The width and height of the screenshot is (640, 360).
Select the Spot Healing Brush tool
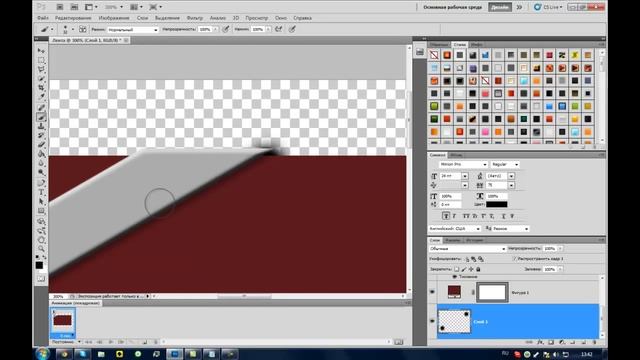tap(41, 108)
